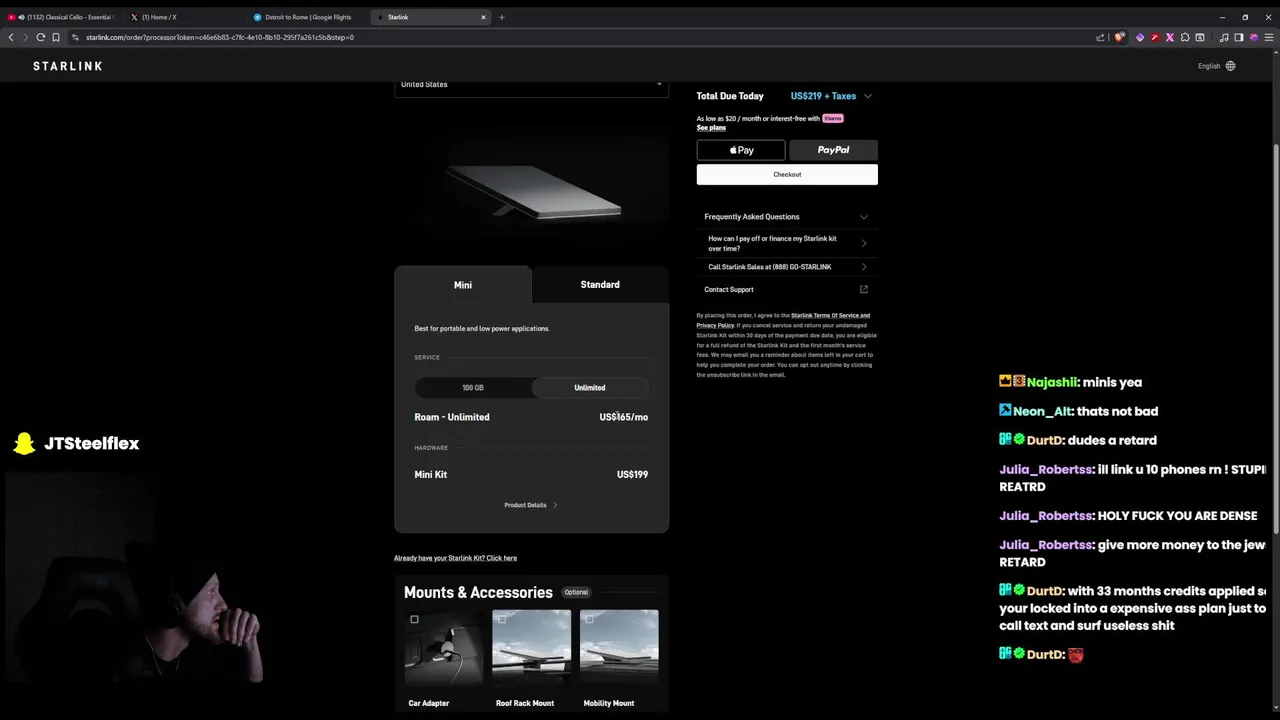
Task: Open the round purple profile icon
Action: point(1254,37)
